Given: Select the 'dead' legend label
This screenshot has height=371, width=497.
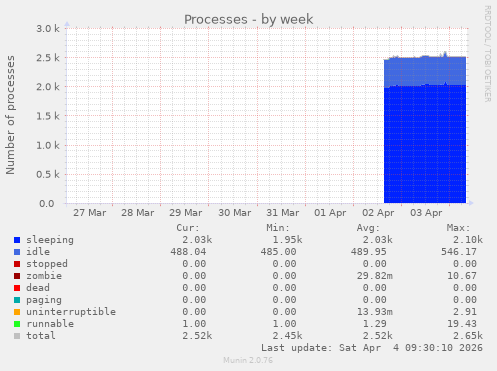Looking at the screenshot, I should (x=38, y=288).
